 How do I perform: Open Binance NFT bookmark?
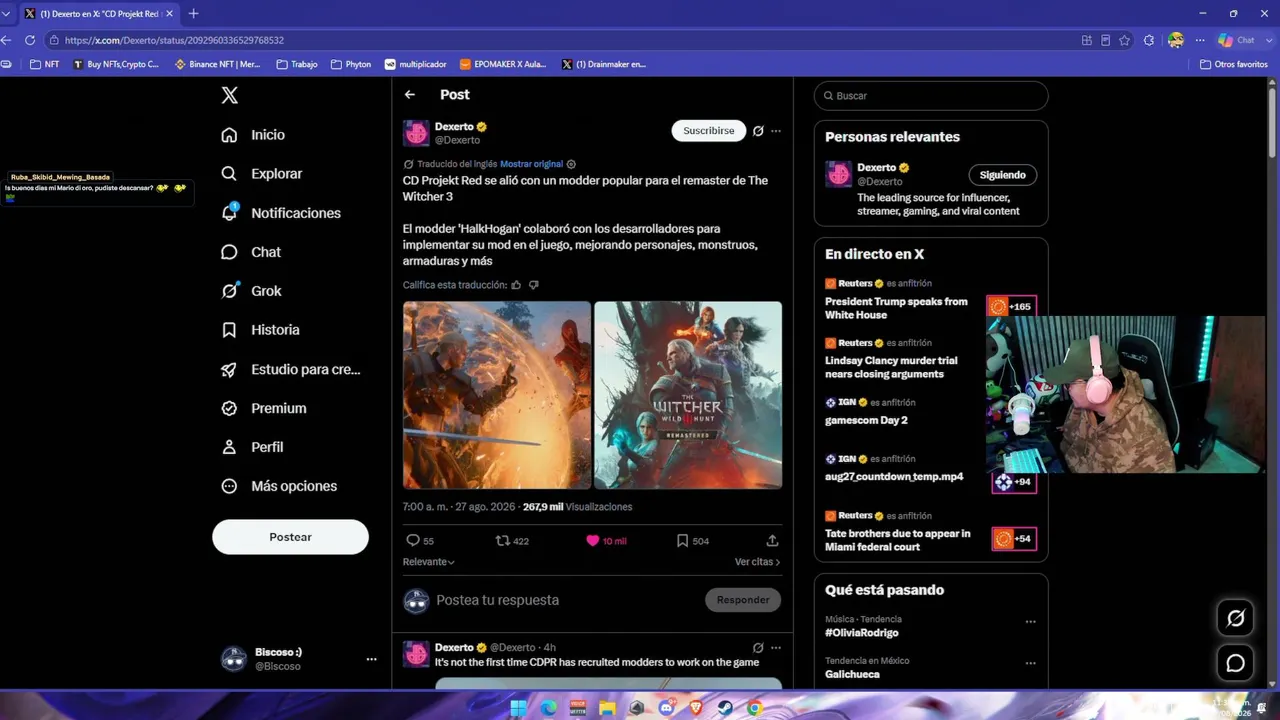217,64
